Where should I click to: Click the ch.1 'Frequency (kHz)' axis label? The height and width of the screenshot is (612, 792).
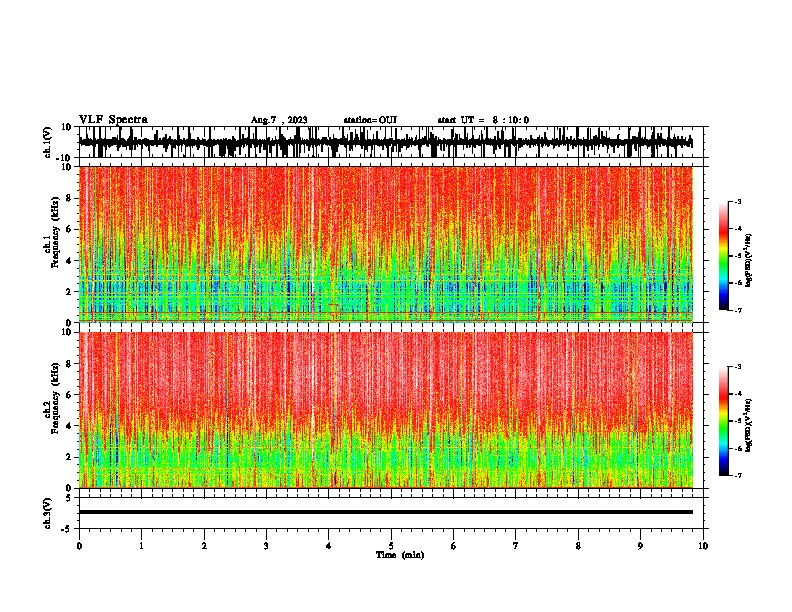55,232
